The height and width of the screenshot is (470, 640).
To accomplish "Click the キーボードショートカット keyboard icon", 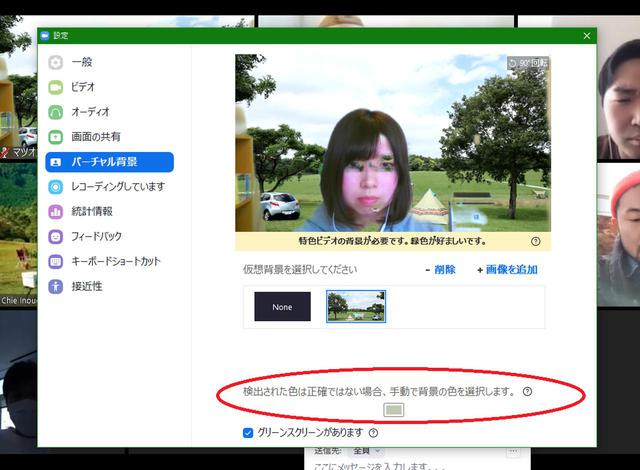I will [x=56, y=262].
